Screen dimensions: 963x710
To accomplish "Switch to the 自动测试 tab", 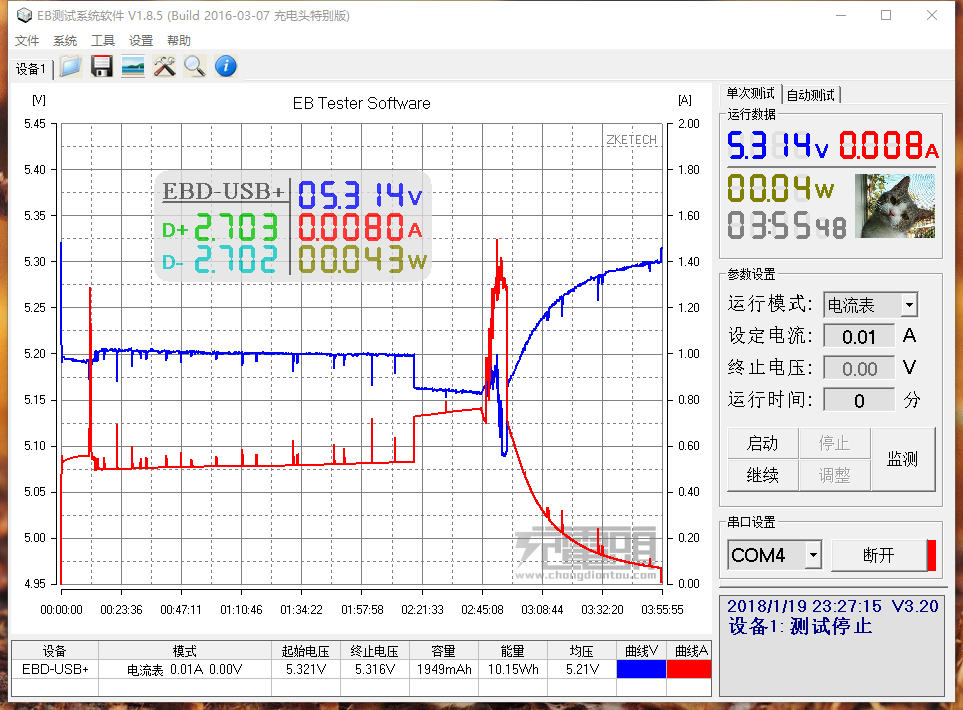I will pyautogui.click(x=811, y=95).
